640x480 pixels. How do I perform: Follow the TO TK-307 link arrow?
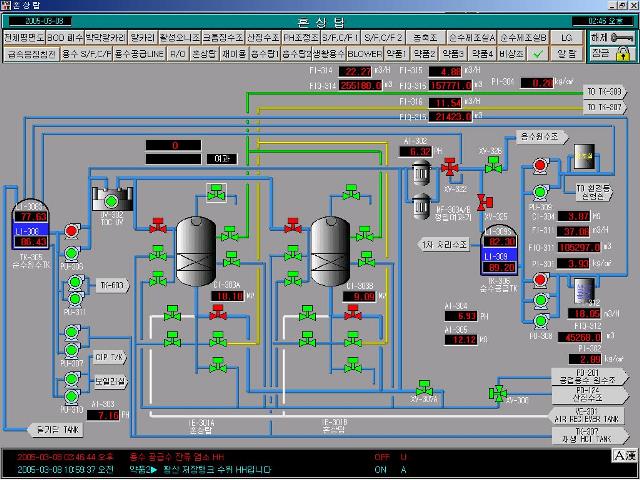pos(605,108)
